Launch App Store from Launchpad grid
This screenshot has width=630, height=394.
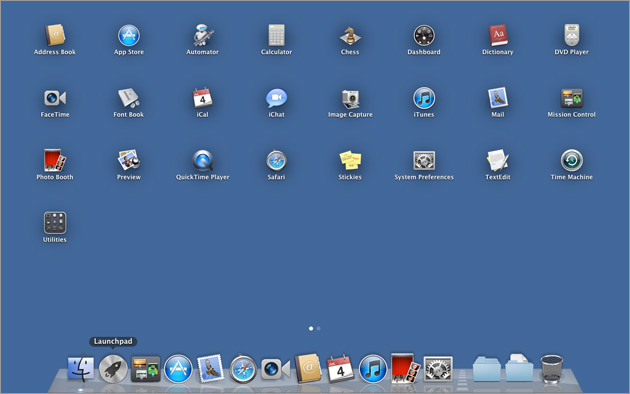(129, 35)
